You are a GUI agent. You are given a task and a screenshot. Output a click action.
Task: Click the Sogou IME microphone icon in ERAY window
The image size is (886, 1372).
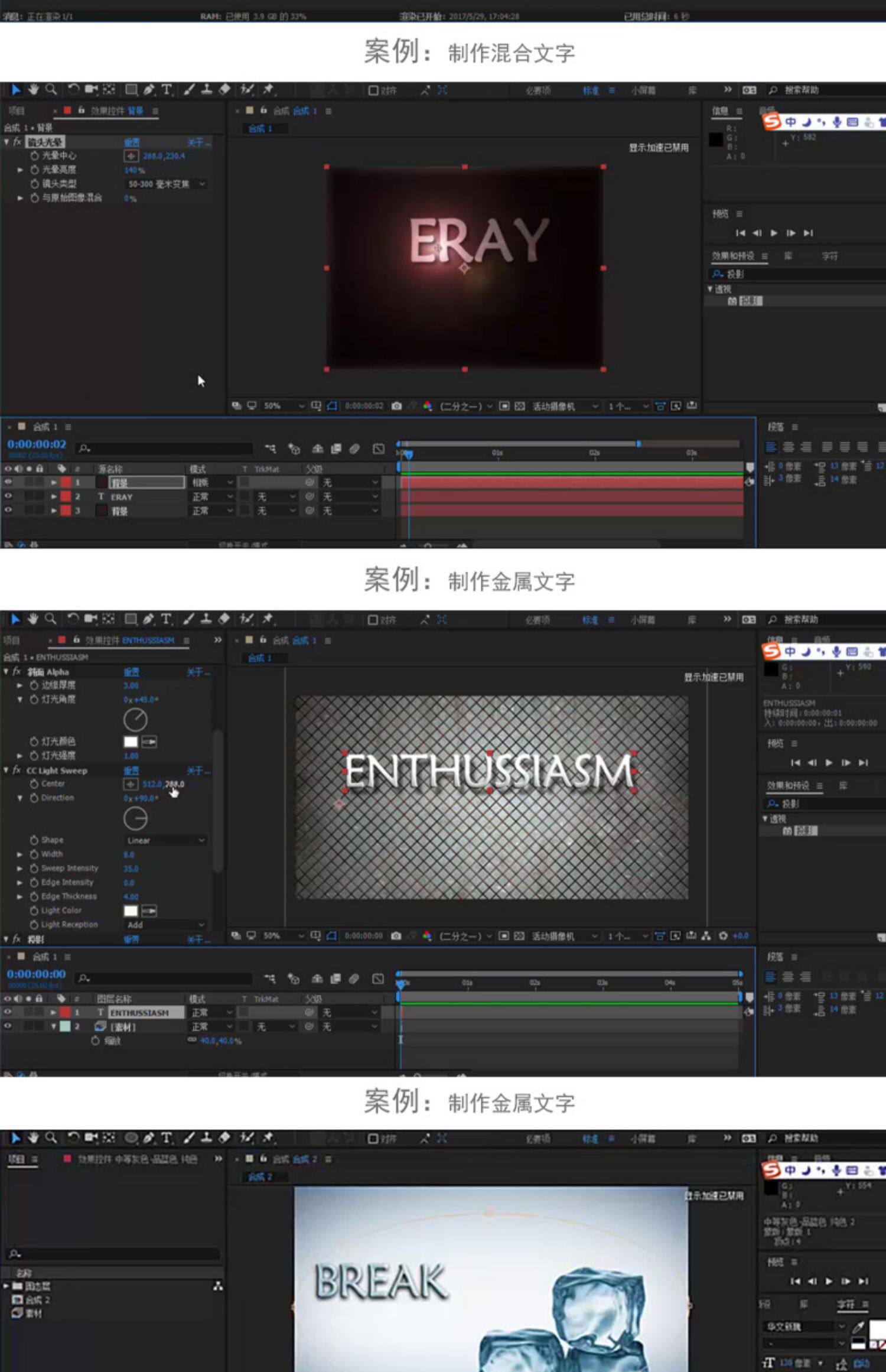click(837, 122)
